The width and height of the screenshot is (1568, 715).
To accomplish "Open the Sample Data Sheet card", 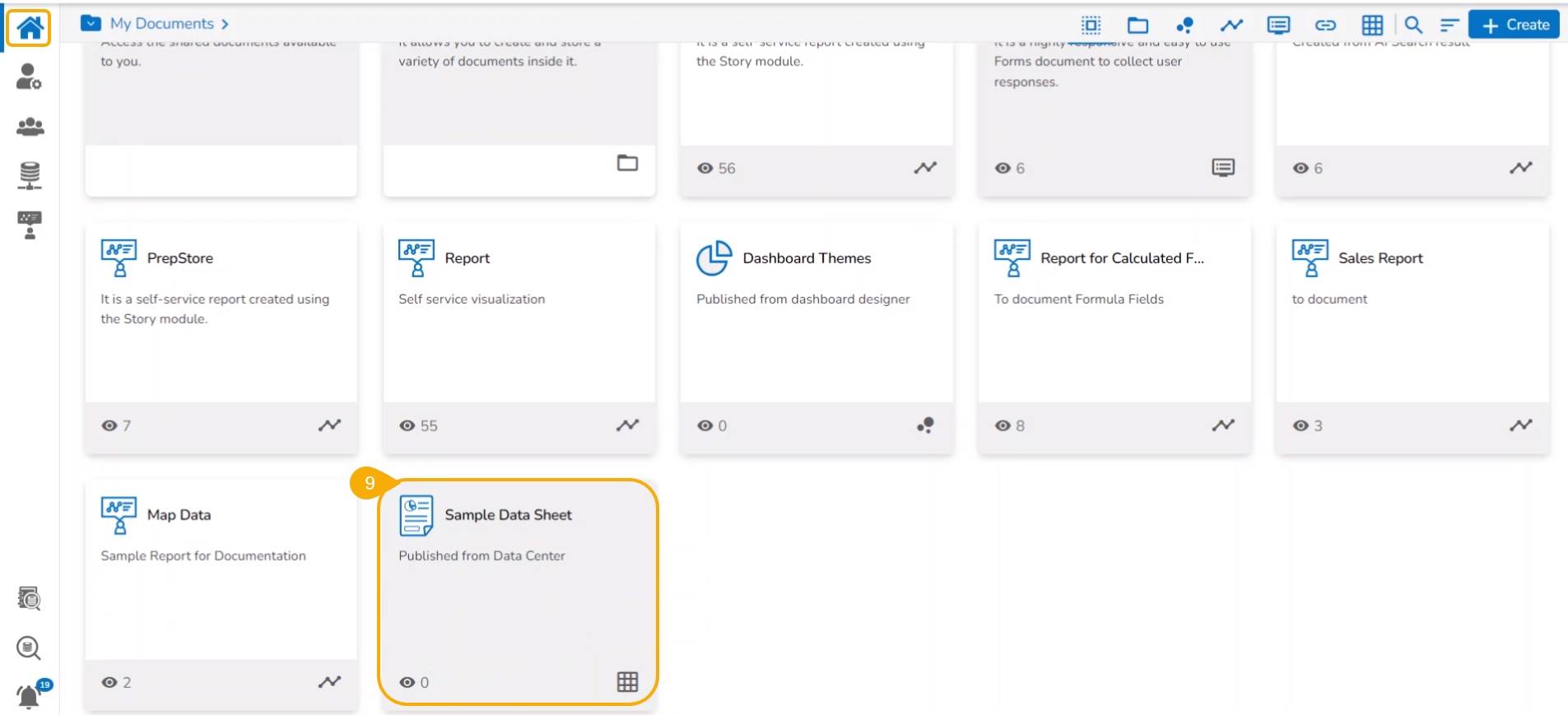I will tap(509, 515).
